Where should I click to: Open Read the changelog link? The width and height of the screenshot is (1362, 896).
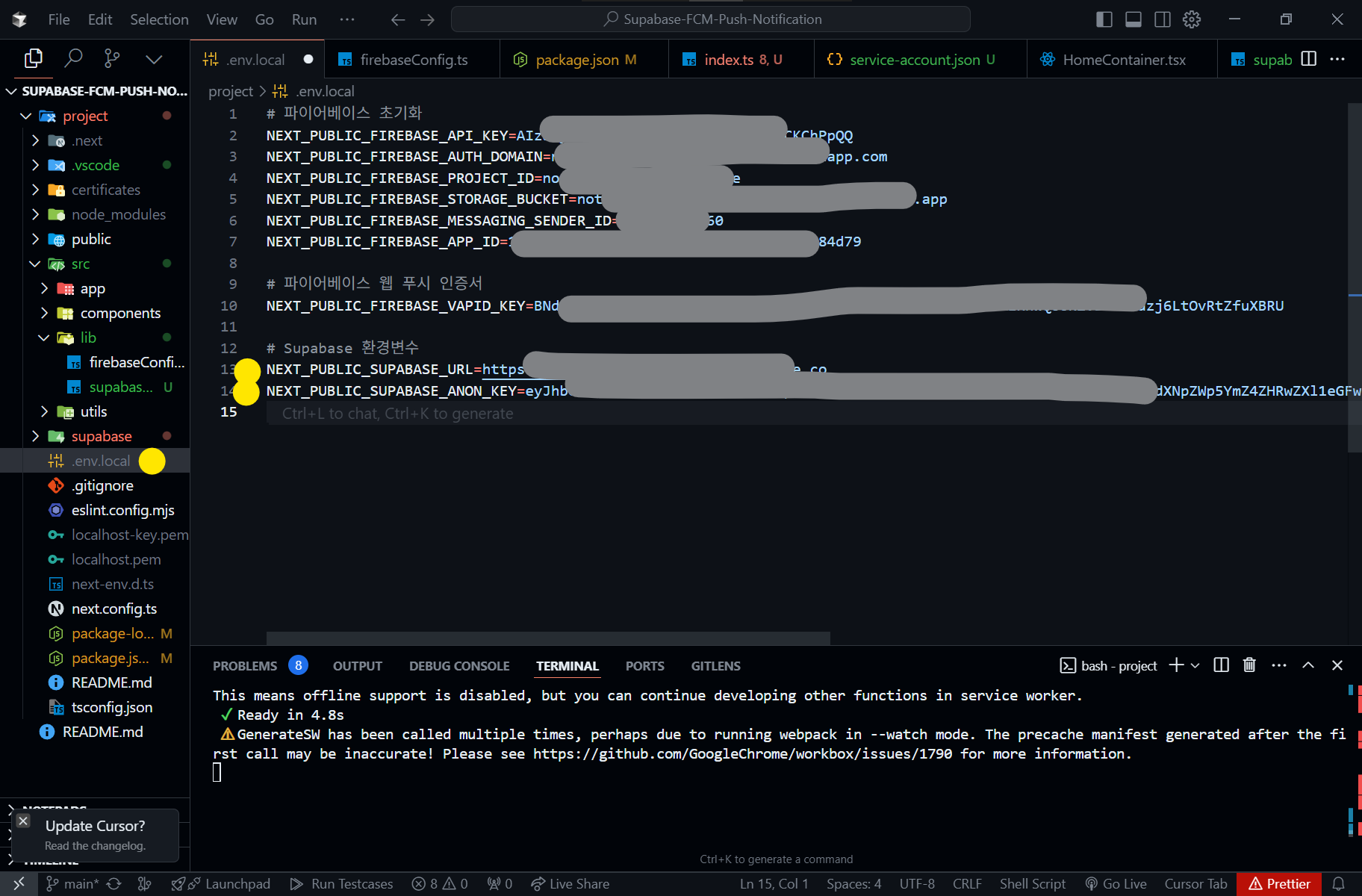[x=95, y=846]
